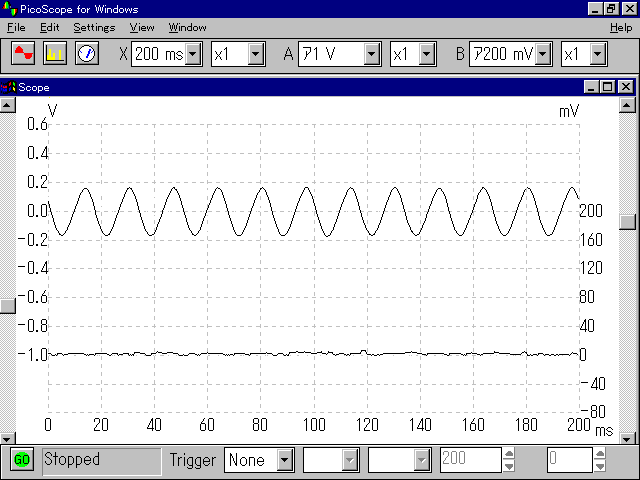Click the right scrollbar up arrow
This screenshot has width=640, height=480.
click(x=627, y=105)
